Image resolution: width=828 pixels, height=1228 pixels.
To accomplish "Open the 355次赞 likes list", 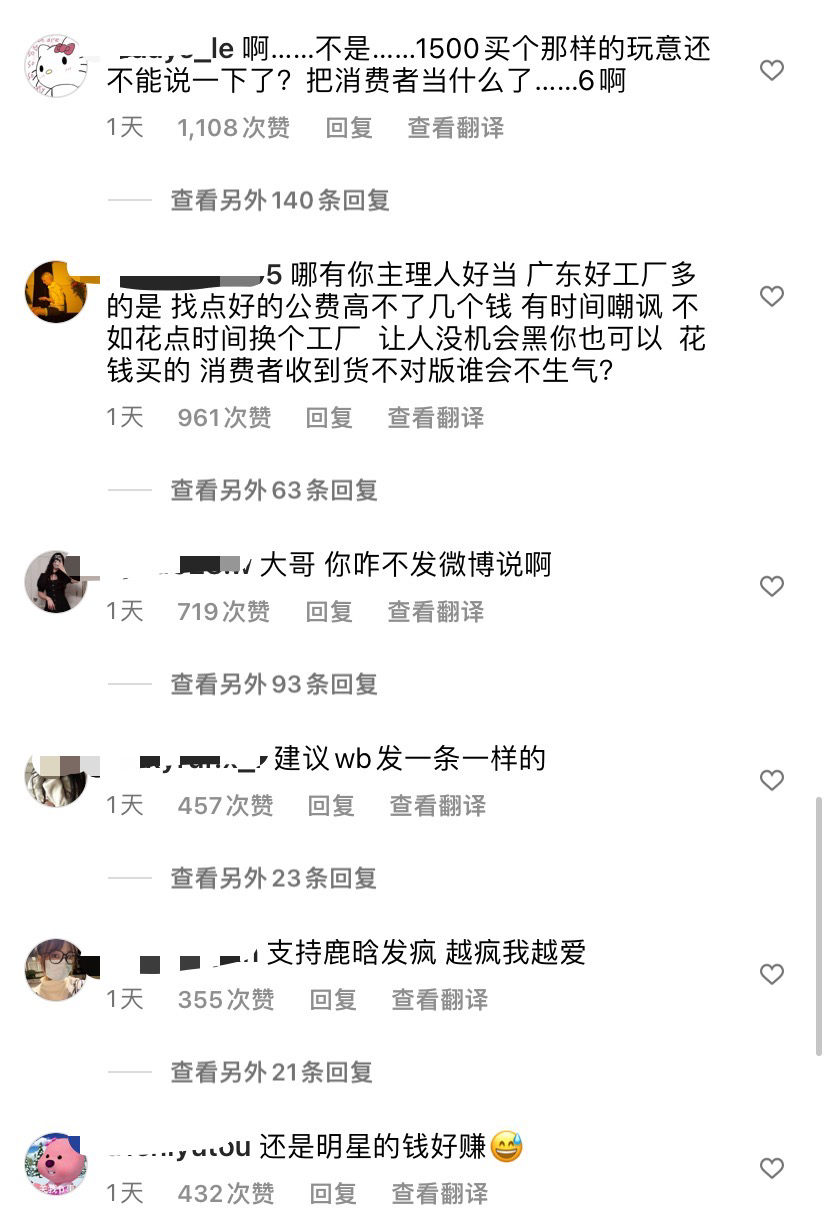I will click(226, 999).
